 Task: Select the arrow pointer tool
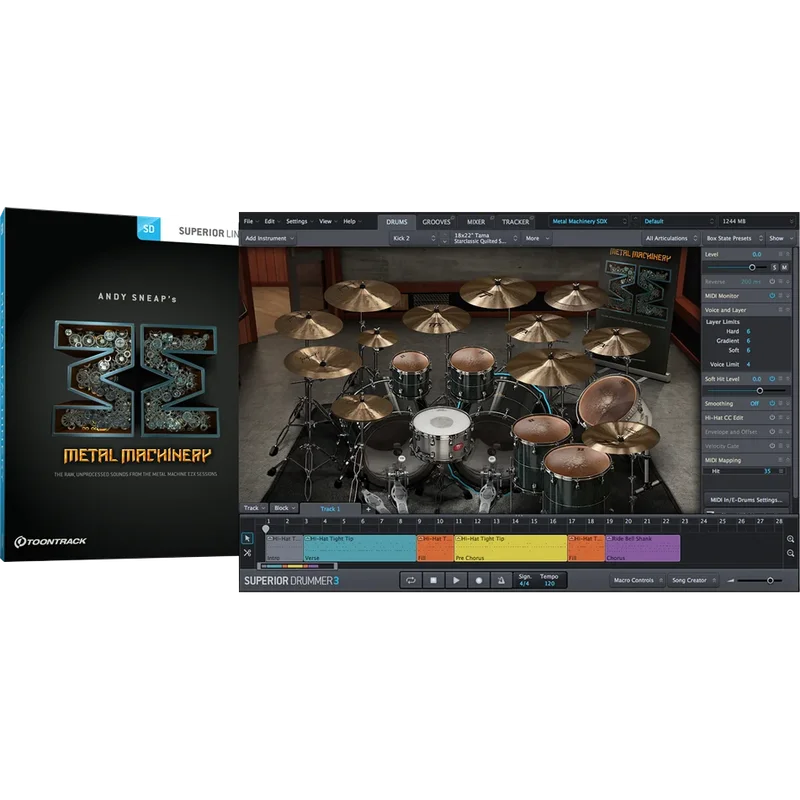(247, 539)
